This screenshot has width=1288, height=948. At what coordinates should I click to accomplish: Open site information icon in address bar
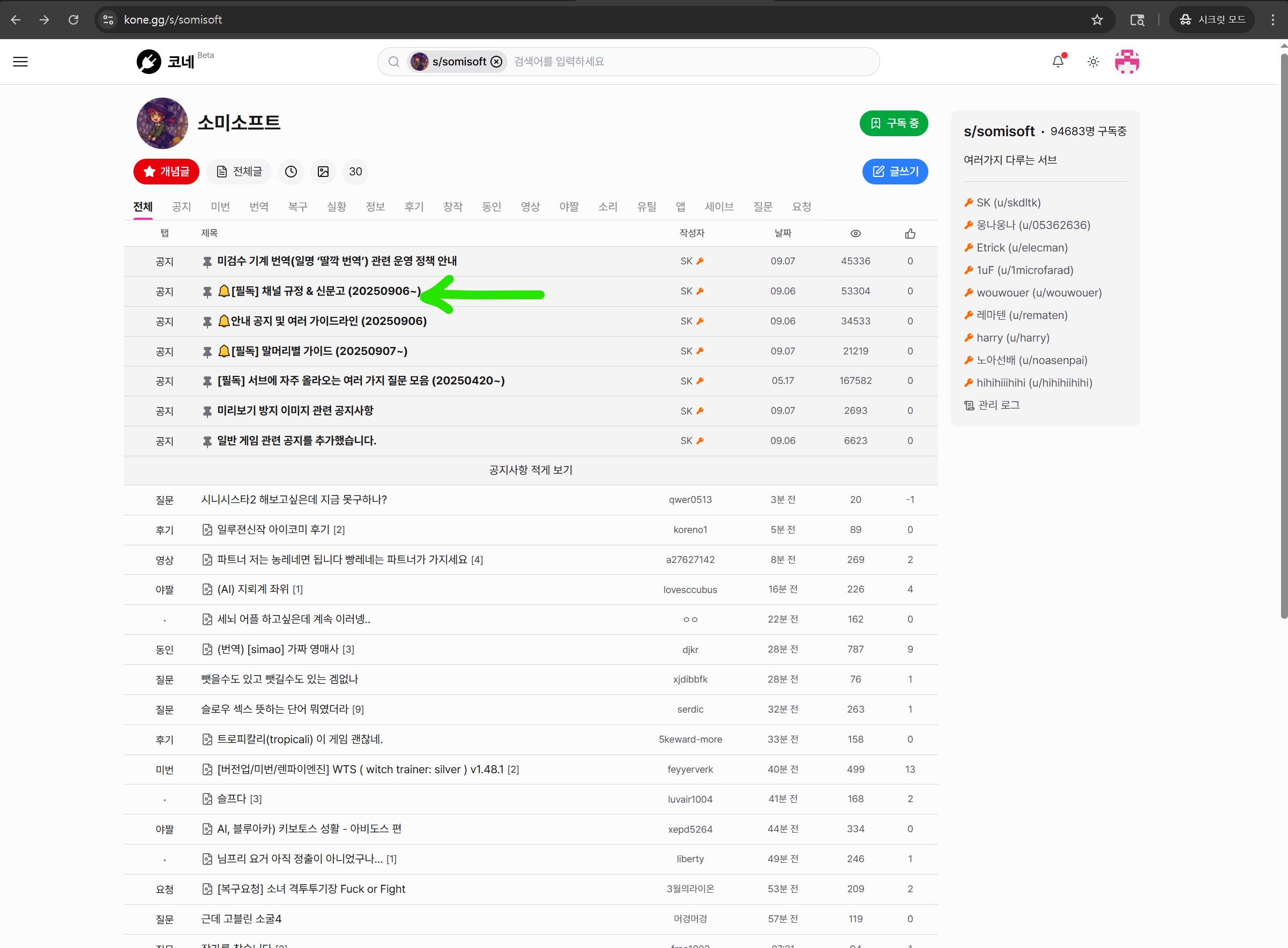[x=108, y=19]
